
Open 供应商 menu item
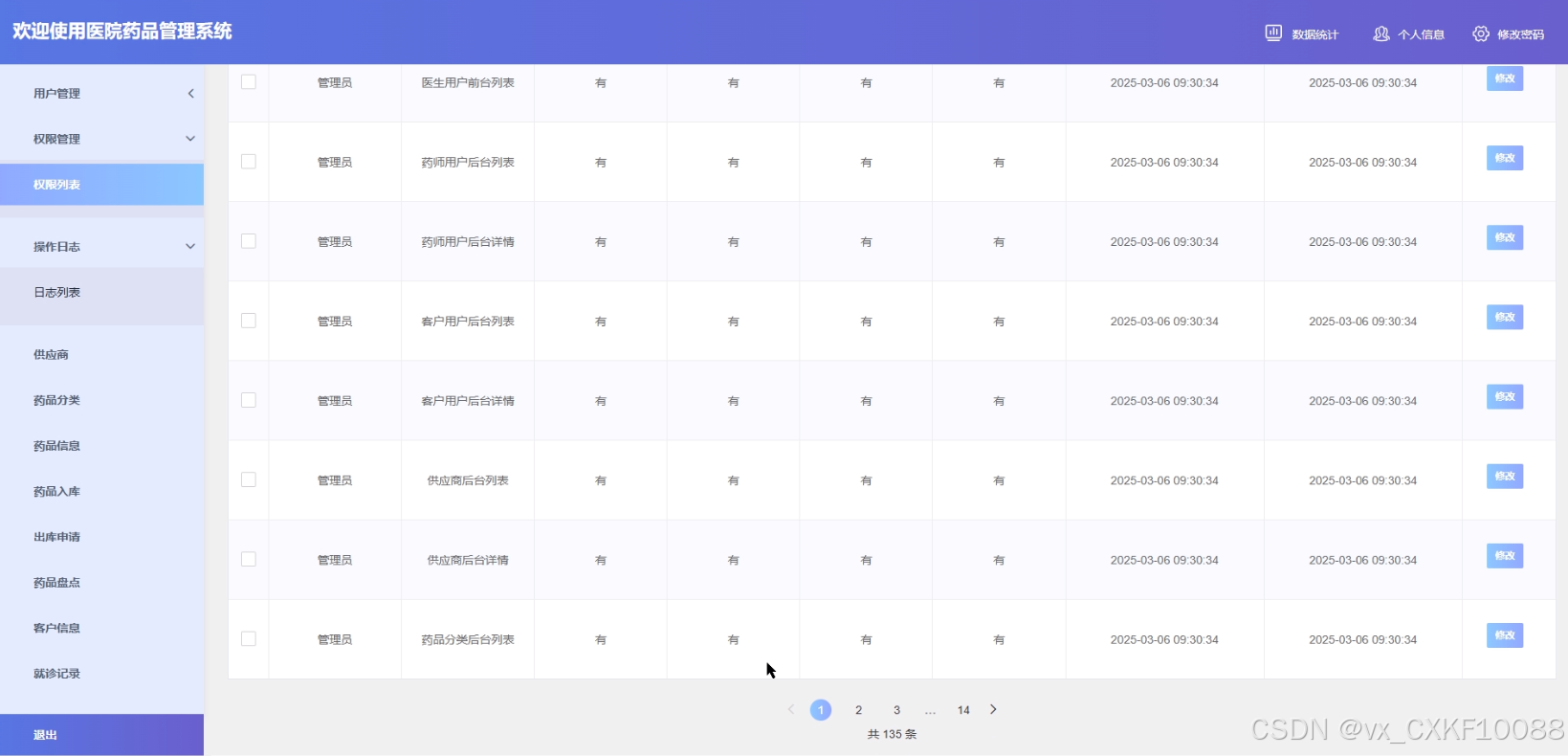[x=101, y=354]
